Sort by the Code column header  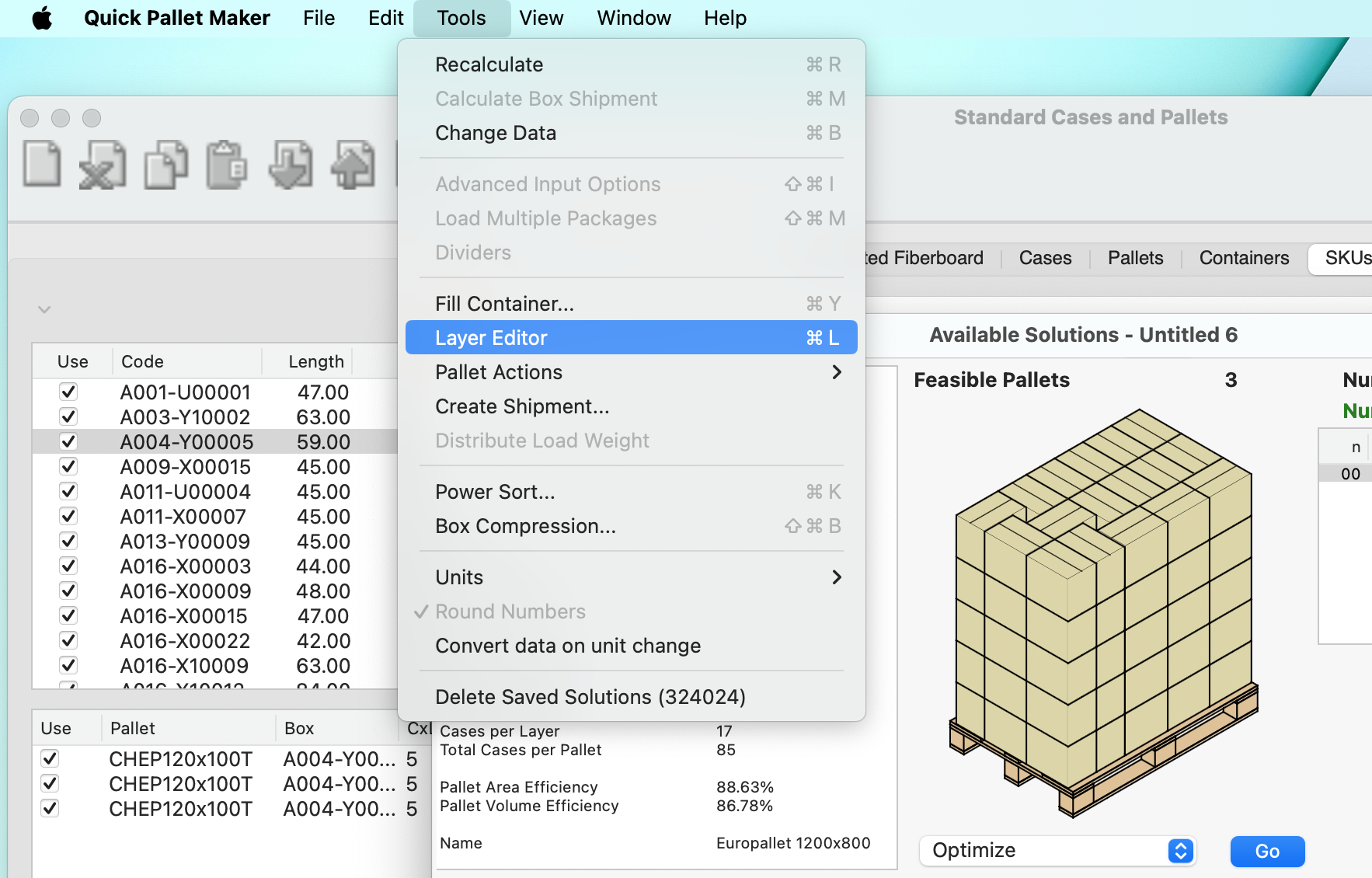[186, 361]
